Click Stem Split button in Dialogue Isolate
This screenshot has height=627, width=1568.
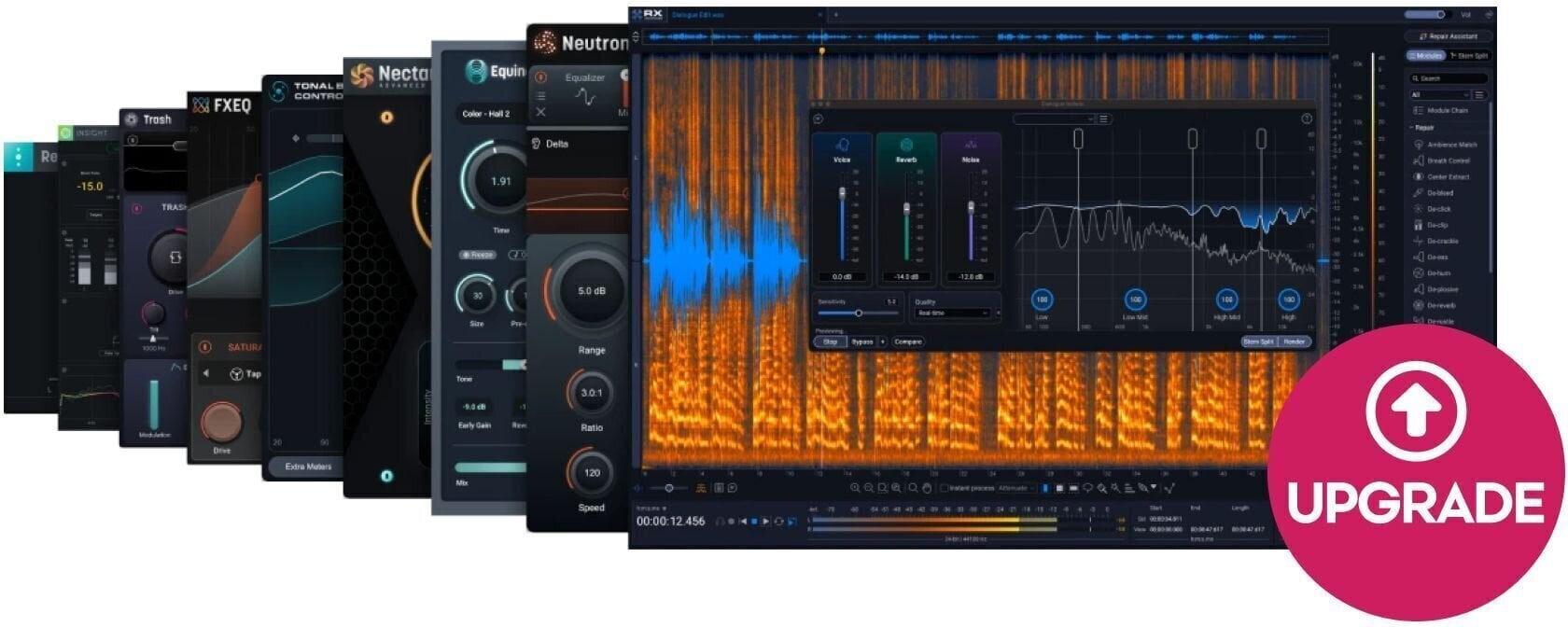1258,341
